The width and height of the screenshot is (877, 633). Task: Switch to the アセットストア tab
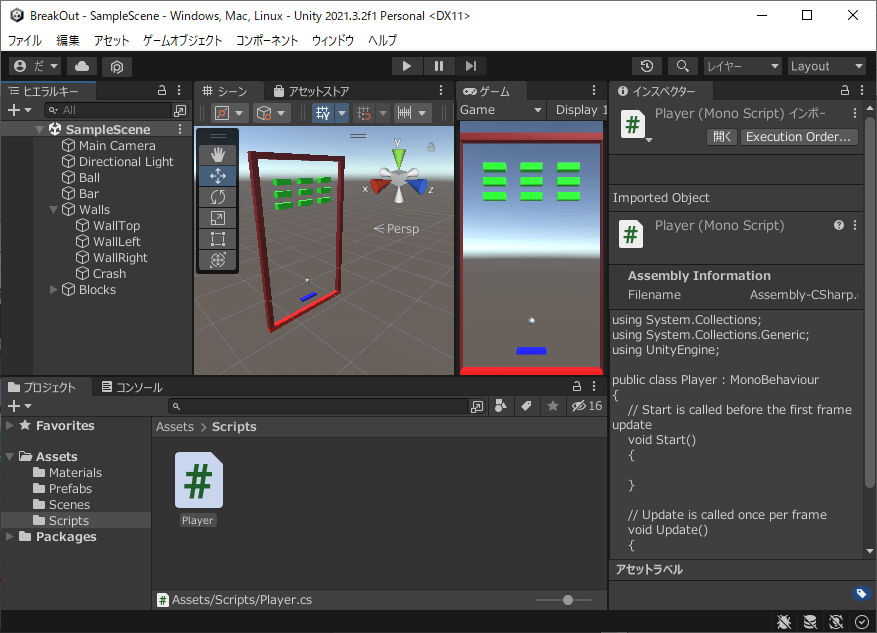click(312, 91)
